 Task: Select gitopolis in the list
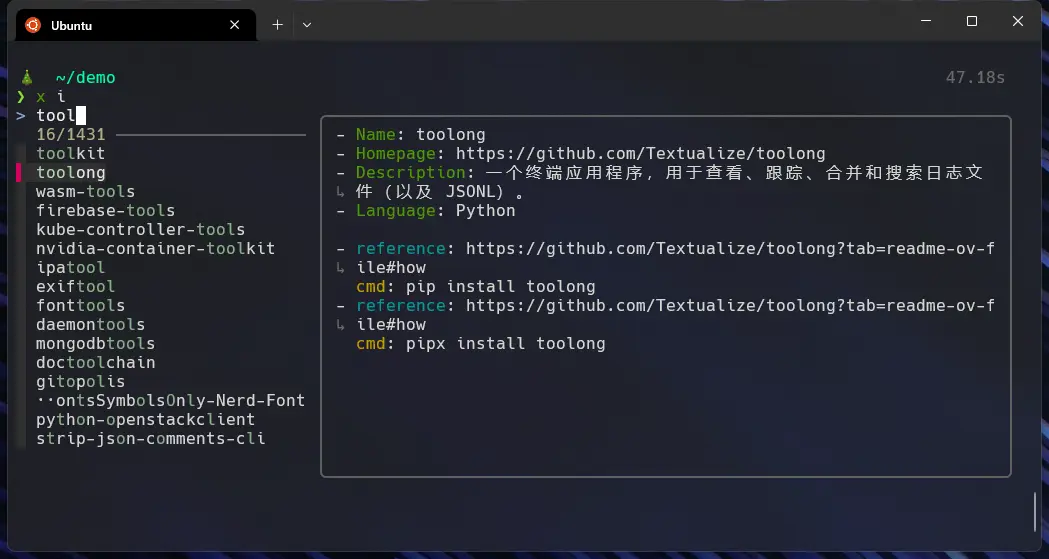[80, 381]
